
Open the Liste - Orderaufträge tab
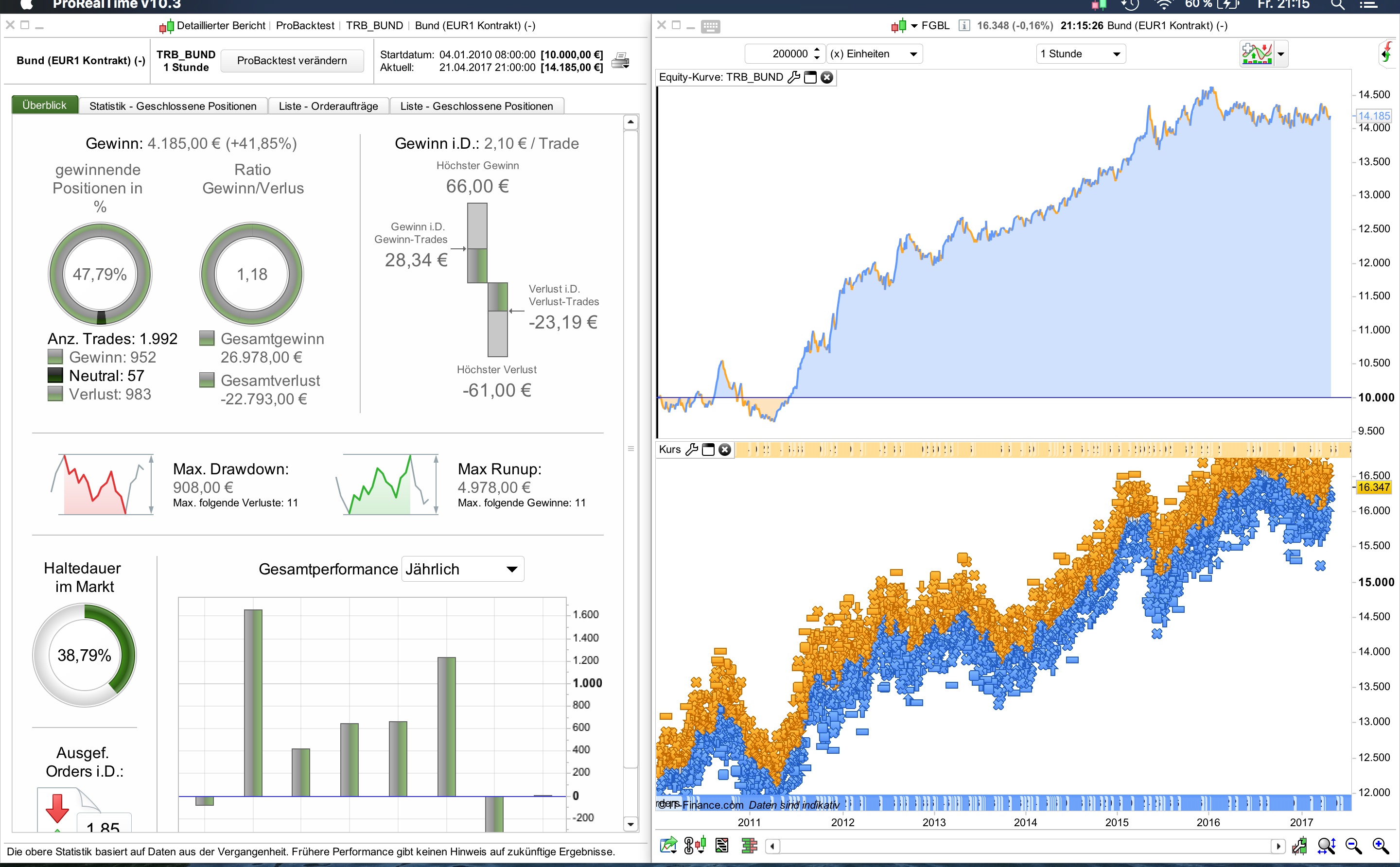328,106
